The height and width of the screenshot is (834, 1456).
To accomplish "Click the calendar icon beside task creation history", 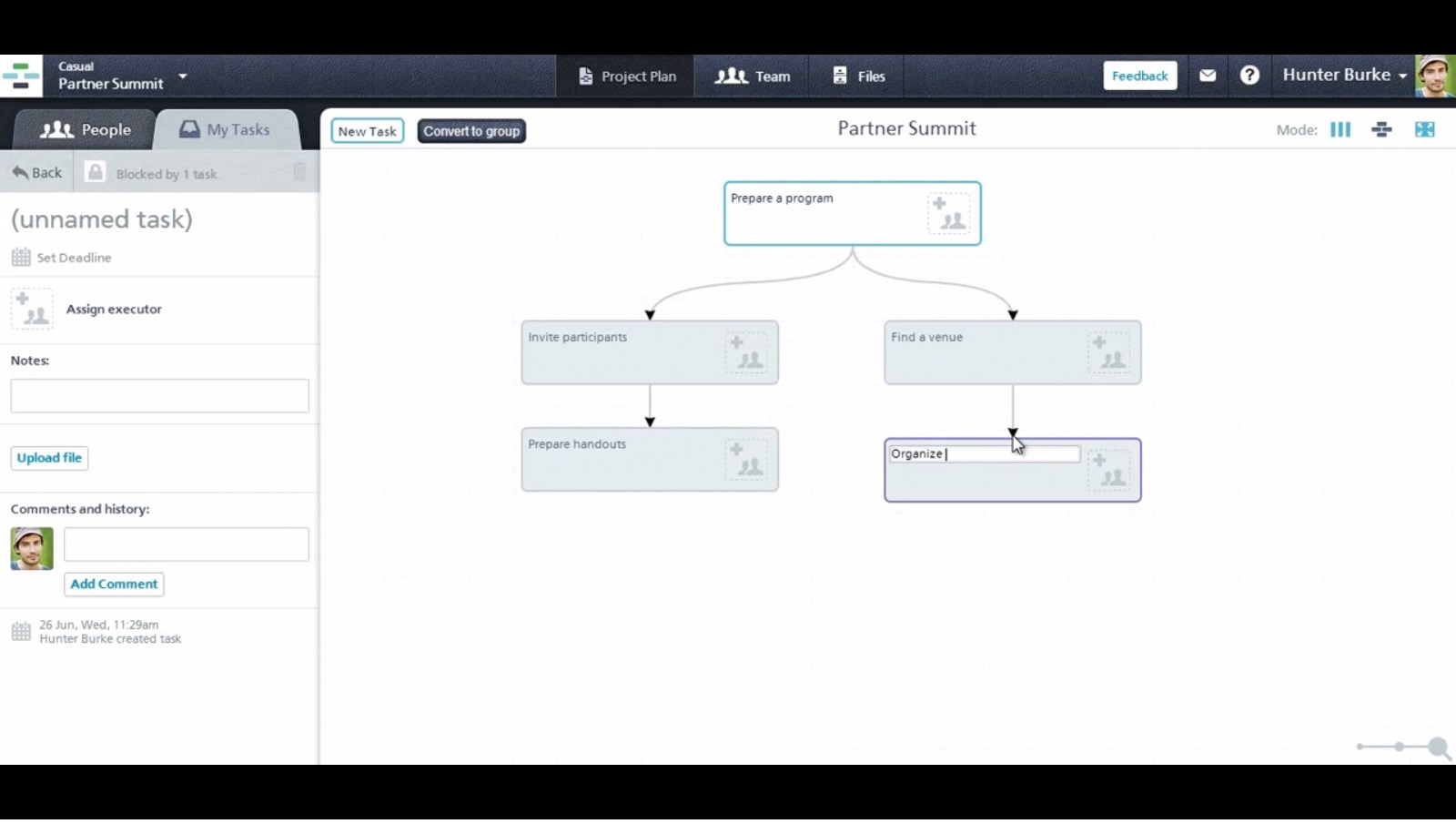I will pyautogui.click(x=21, y=632).
